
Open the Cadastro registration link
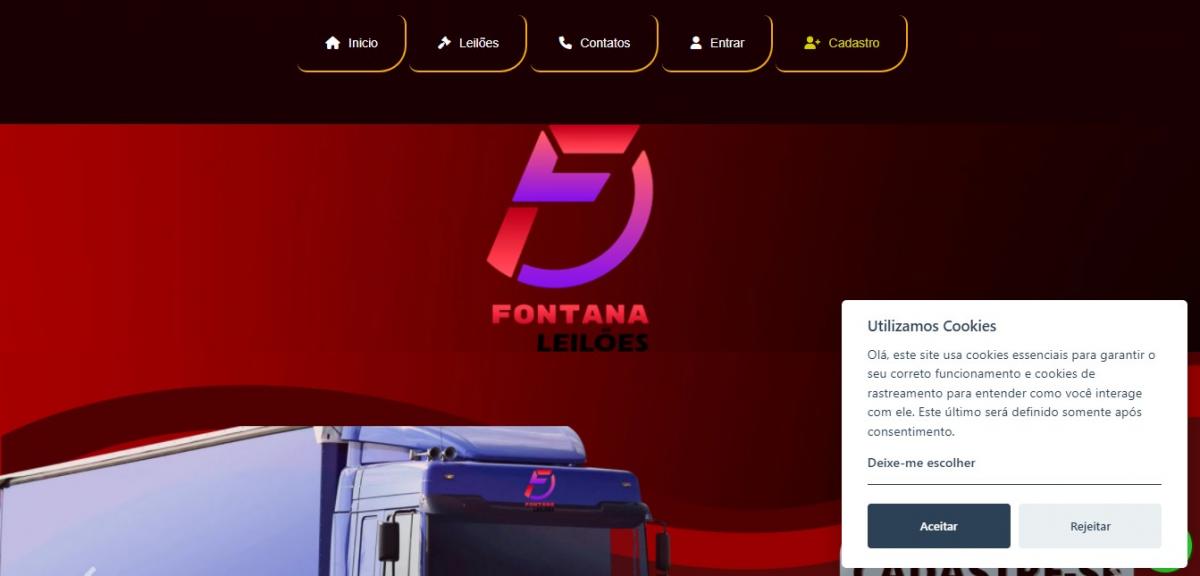(x=841, y=43)
